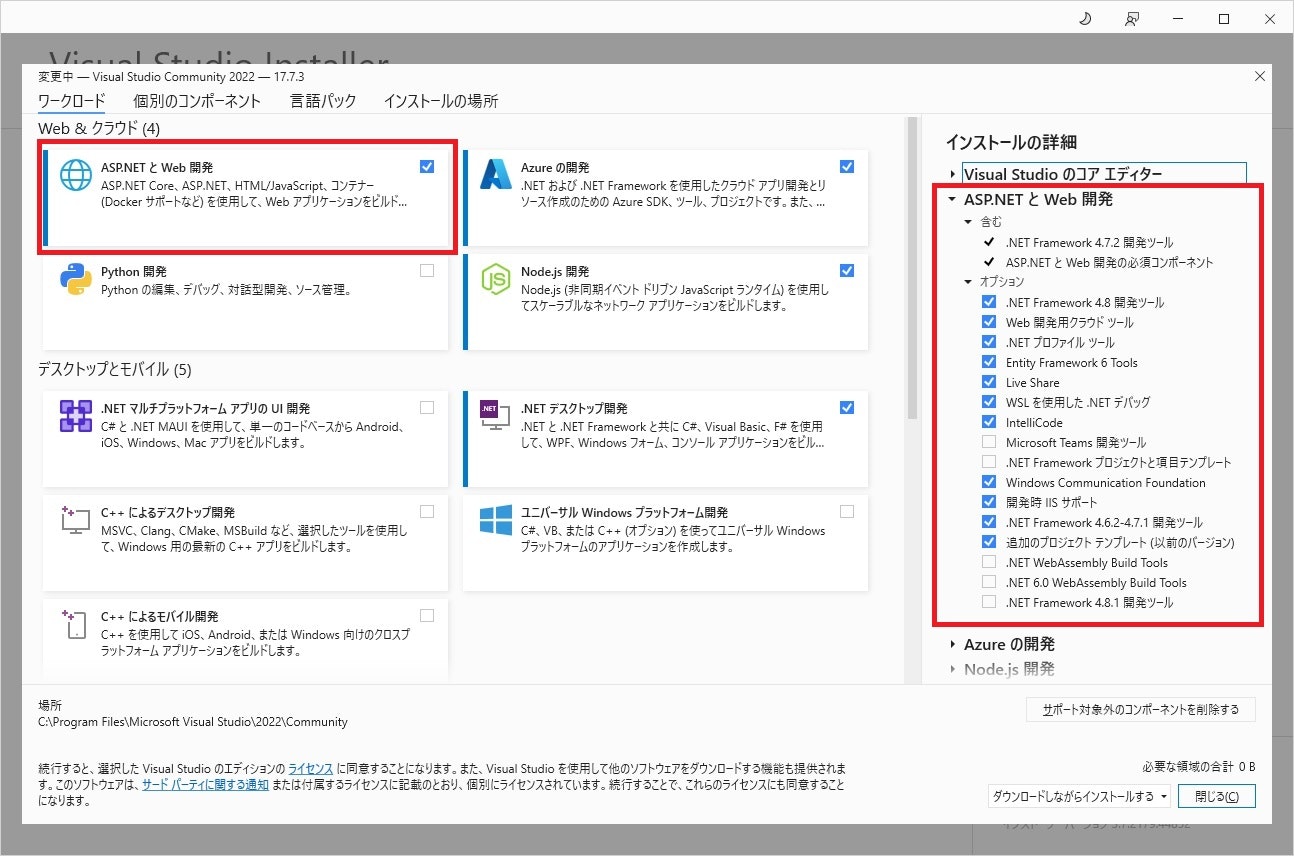Click the C++ によるモバイル開発 icon
This screenshot has width=1294, height=856.
76,624
